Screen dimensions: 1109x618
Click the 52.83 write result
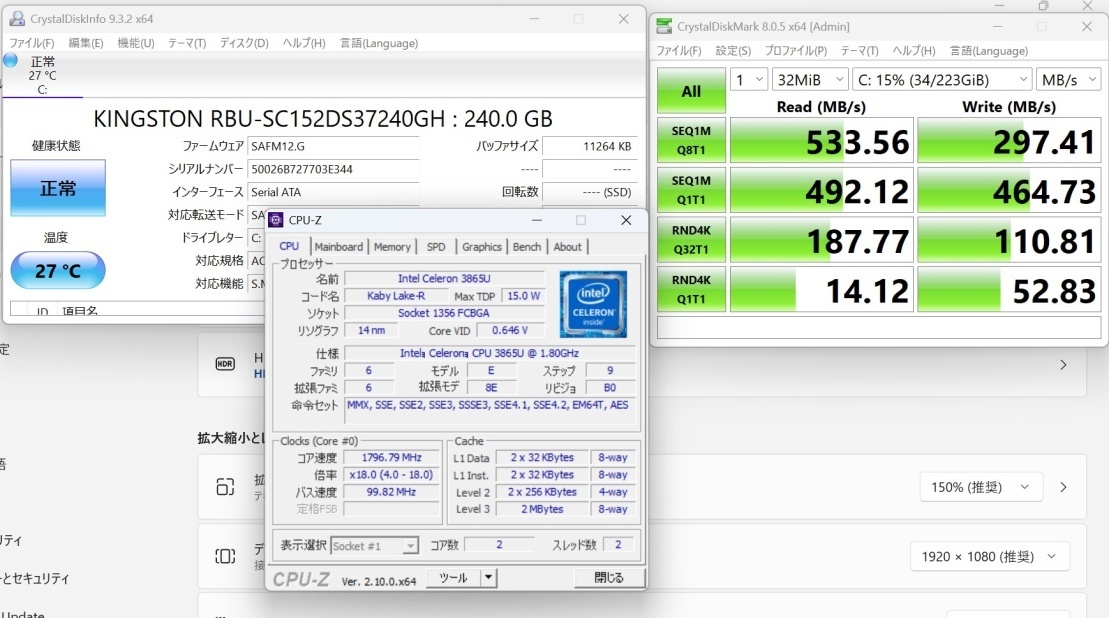[1009, 290]
